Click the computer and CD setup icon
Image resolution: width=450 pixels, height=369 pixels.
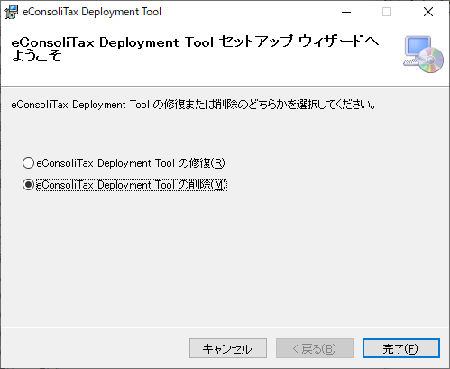point(423,54)
